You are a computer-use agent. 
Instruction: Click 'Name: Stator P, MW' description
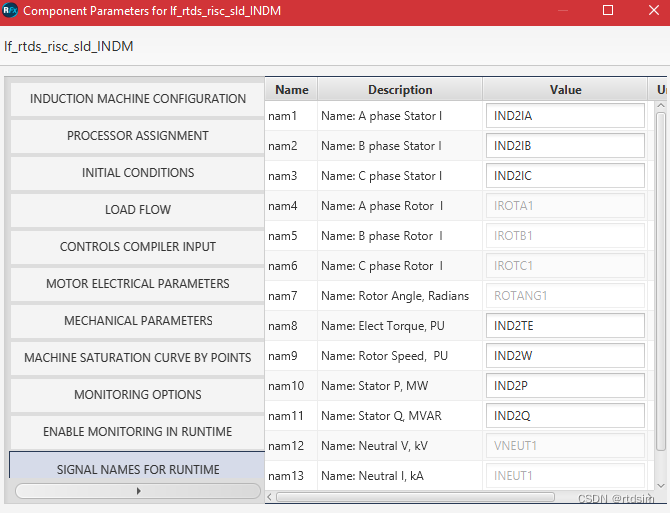(374, 386)
